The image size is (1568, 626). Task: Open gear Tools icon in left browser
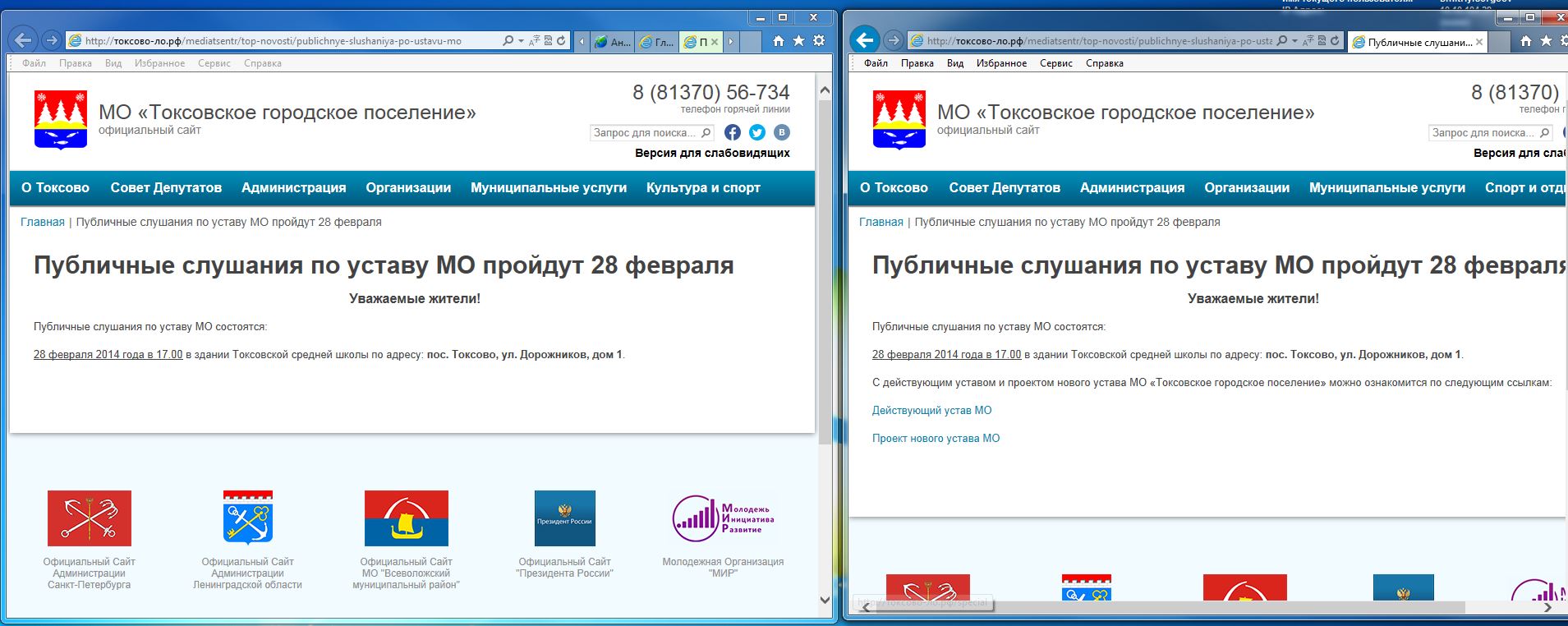[819, 41]
